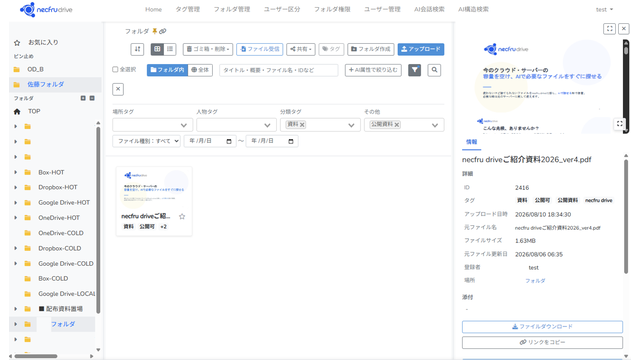The width and height of the screenshot is (640, 360).
Task: Open AI構造検索 menu
Action: (x=473, y=9)
